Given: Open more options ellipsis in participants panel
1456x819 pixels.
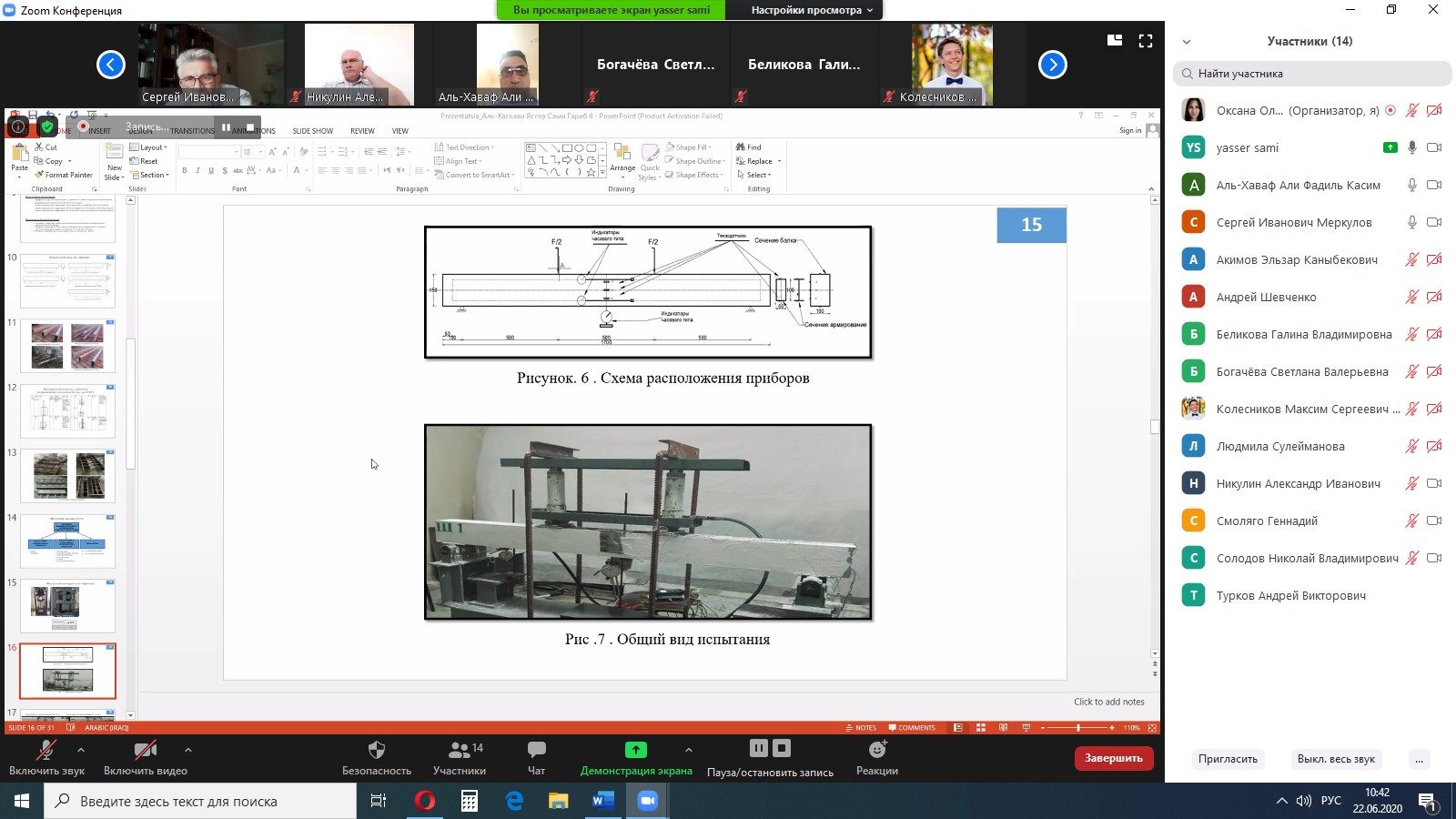Looking at the screenshot, I should tap(1419, 759).
